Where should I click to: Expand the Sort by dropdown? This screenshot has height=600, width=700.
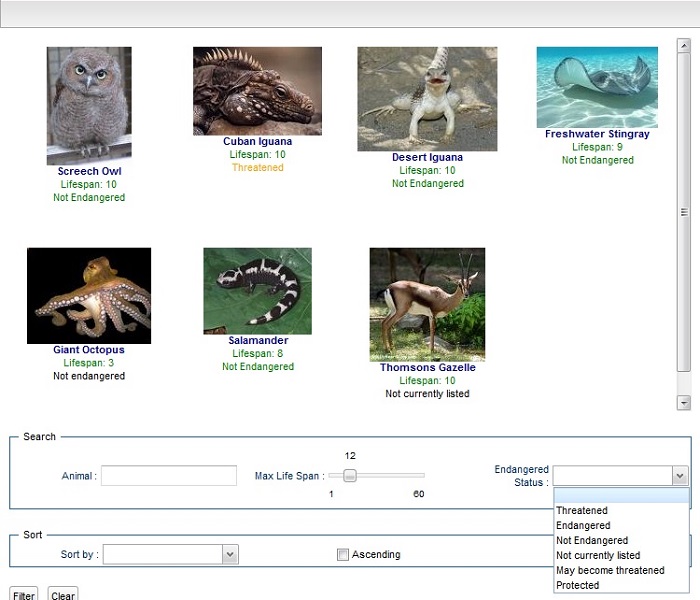click(230, 554)
